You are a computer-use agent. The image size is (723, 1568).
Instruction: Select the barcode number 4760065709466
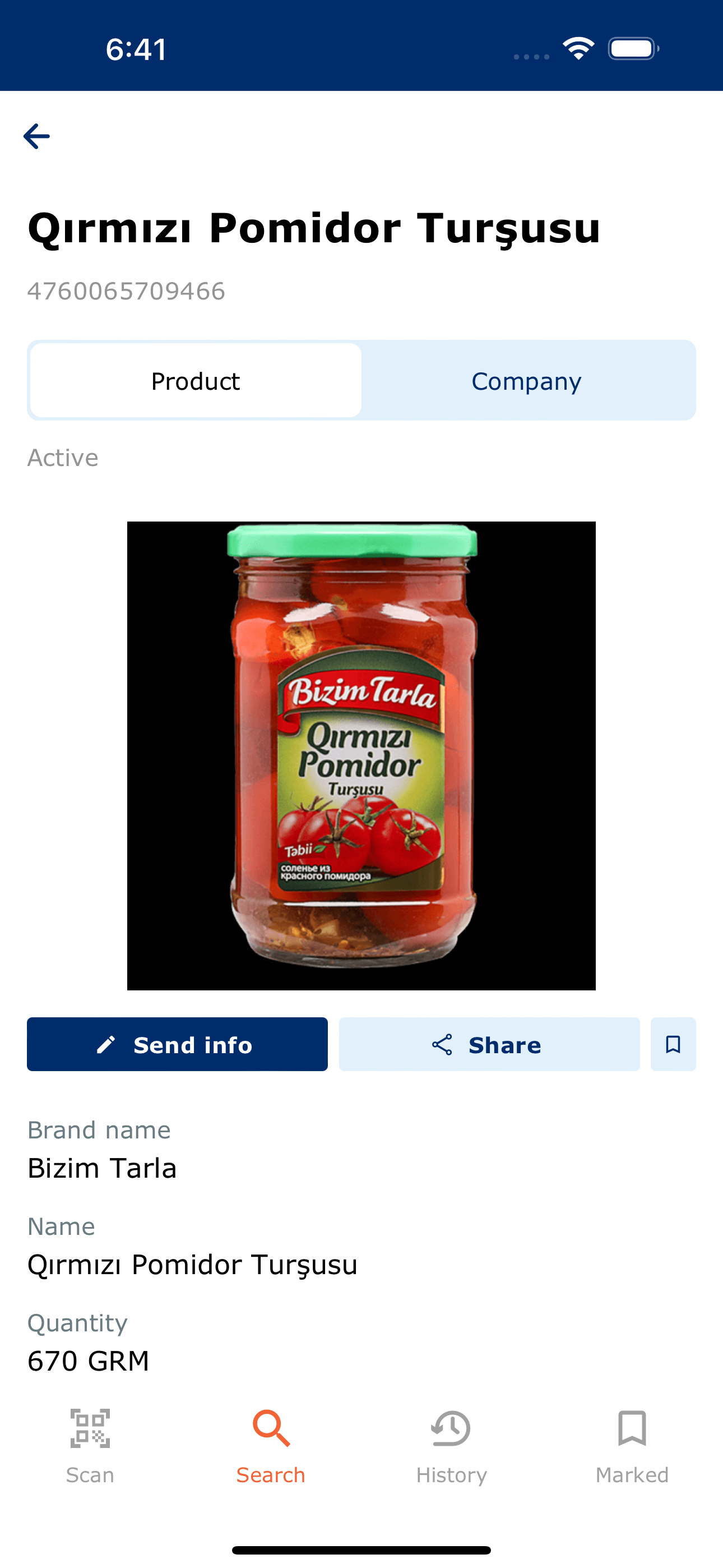tap(126, 291)
